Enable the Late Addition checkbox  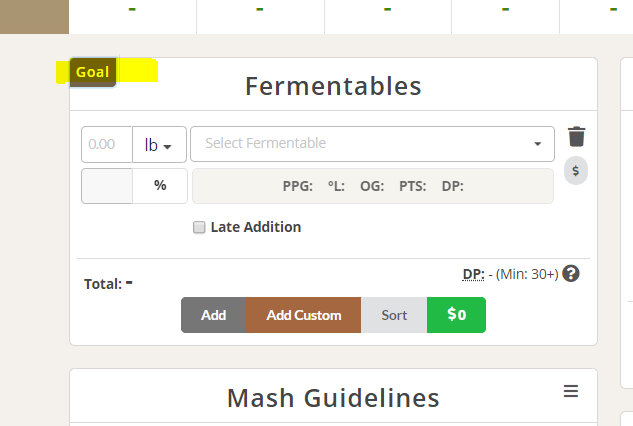point(199,227)
